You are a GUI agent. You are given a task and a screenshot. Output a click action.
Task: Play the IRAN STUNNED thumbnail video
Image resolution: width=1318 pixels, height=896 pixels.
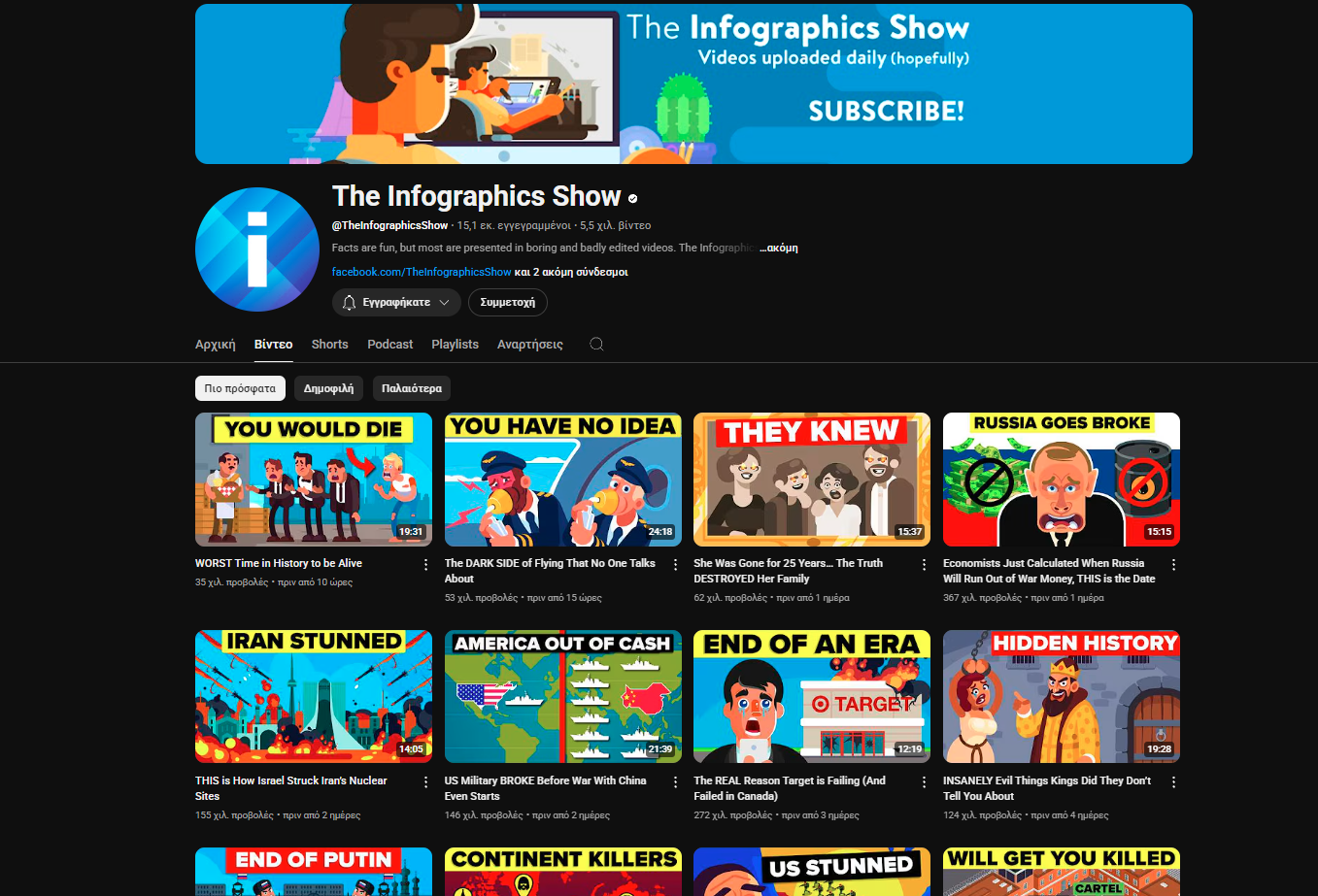point(314,697)
